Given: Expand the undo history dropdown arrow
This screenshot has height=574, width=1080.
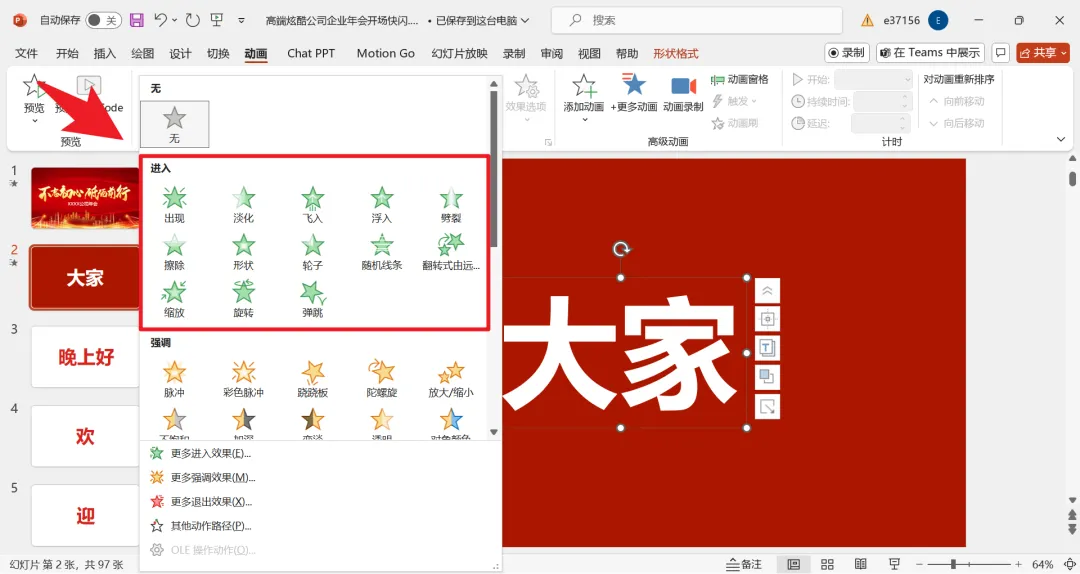Looking at the screenshot, I should [174, 20].
